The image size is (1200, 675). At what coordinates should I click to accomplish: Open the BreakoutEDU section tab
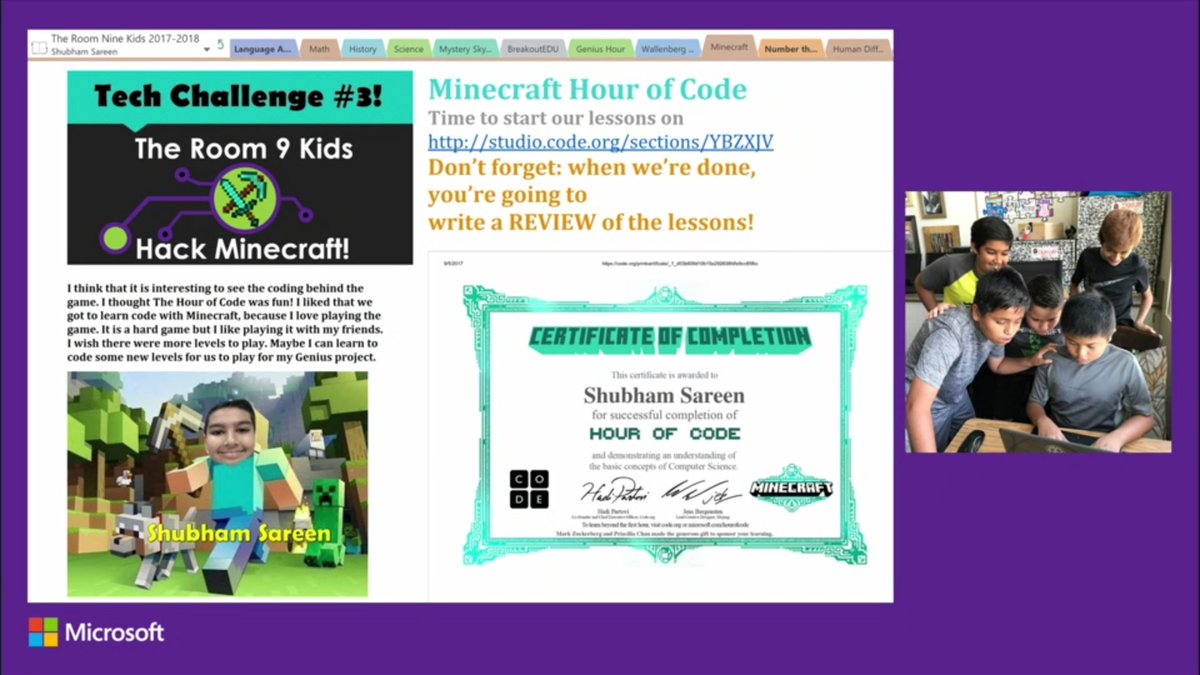pos(533,48)
